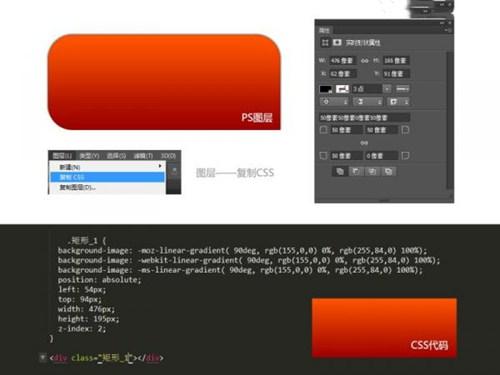Open the stroke color swatch
The image size is (500, 375).
(342, 89)
